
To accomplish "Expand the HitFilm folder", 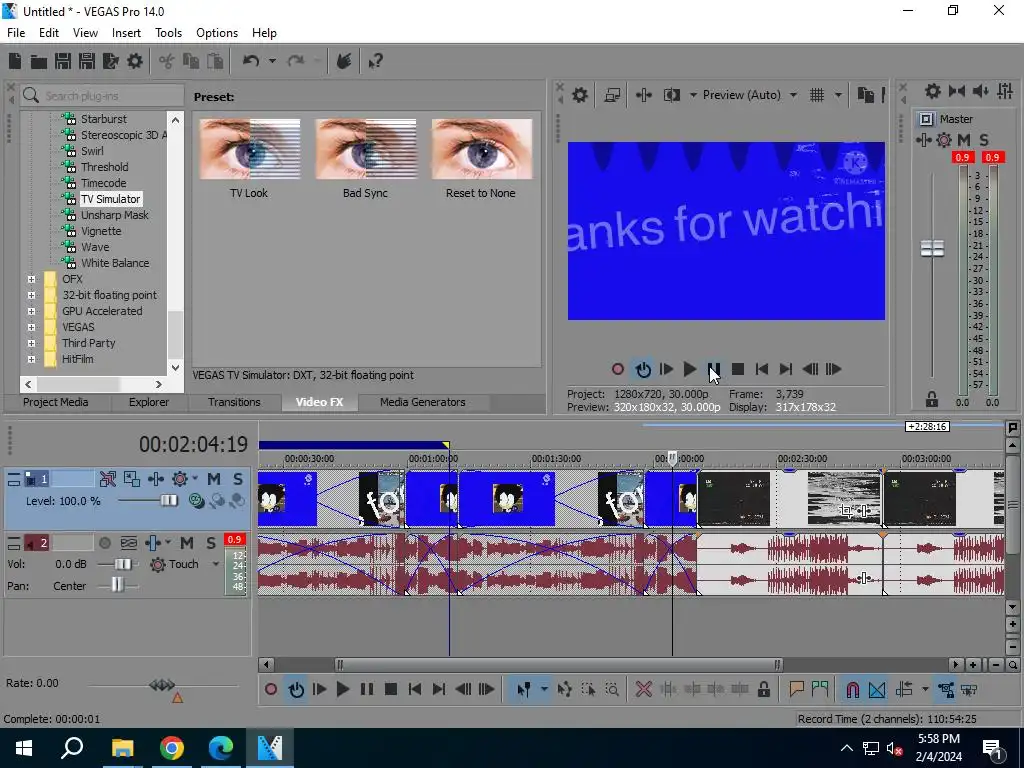I will pos(31,359).
